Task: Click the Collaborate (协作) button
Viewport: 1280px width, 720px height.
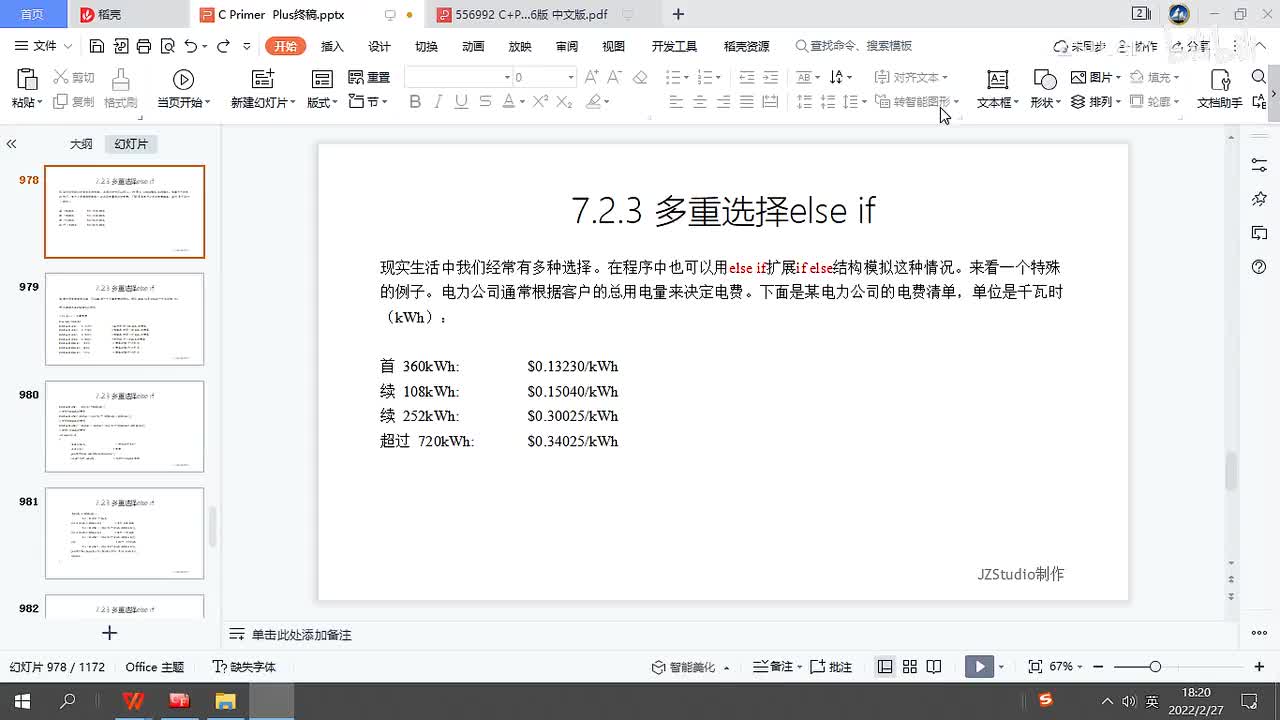Action: (x=1137, y=46)
